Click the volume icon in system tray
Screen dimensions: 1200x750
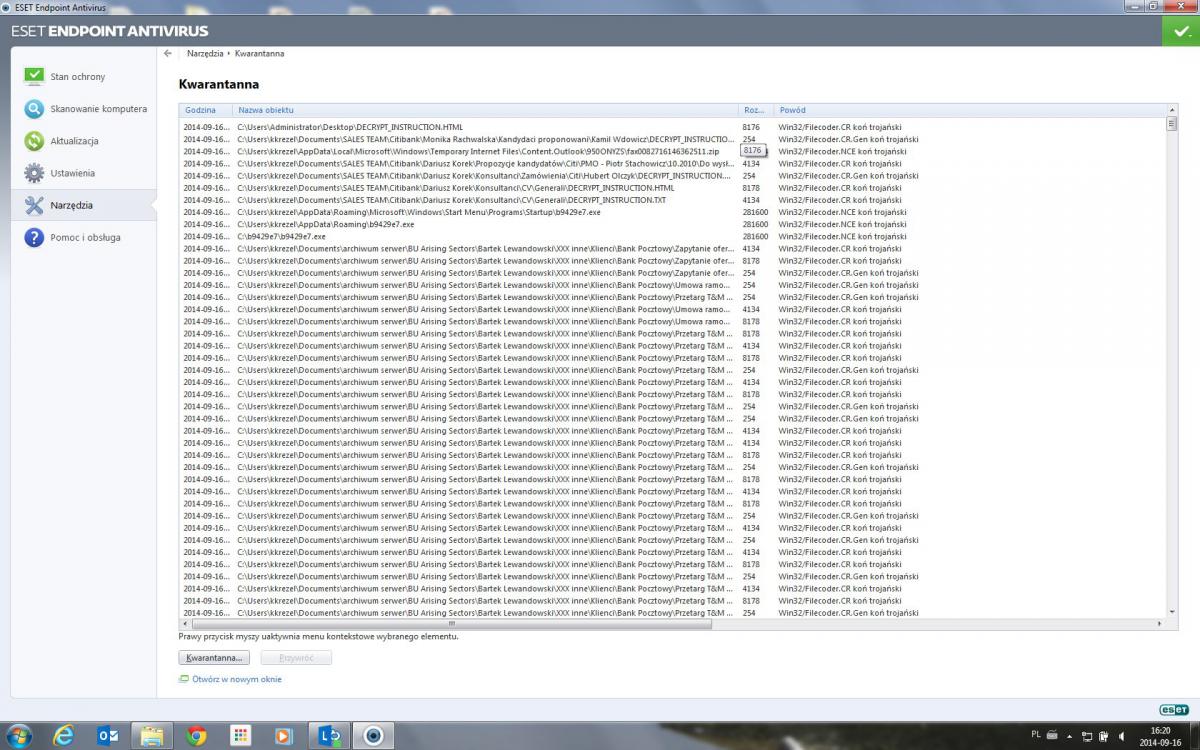pos(1120,736)
